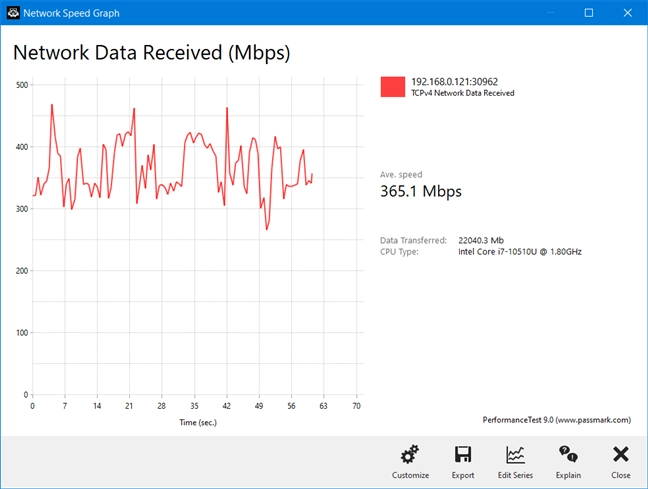Close the window using title bar X
The image size is (648, 489).
627,13
